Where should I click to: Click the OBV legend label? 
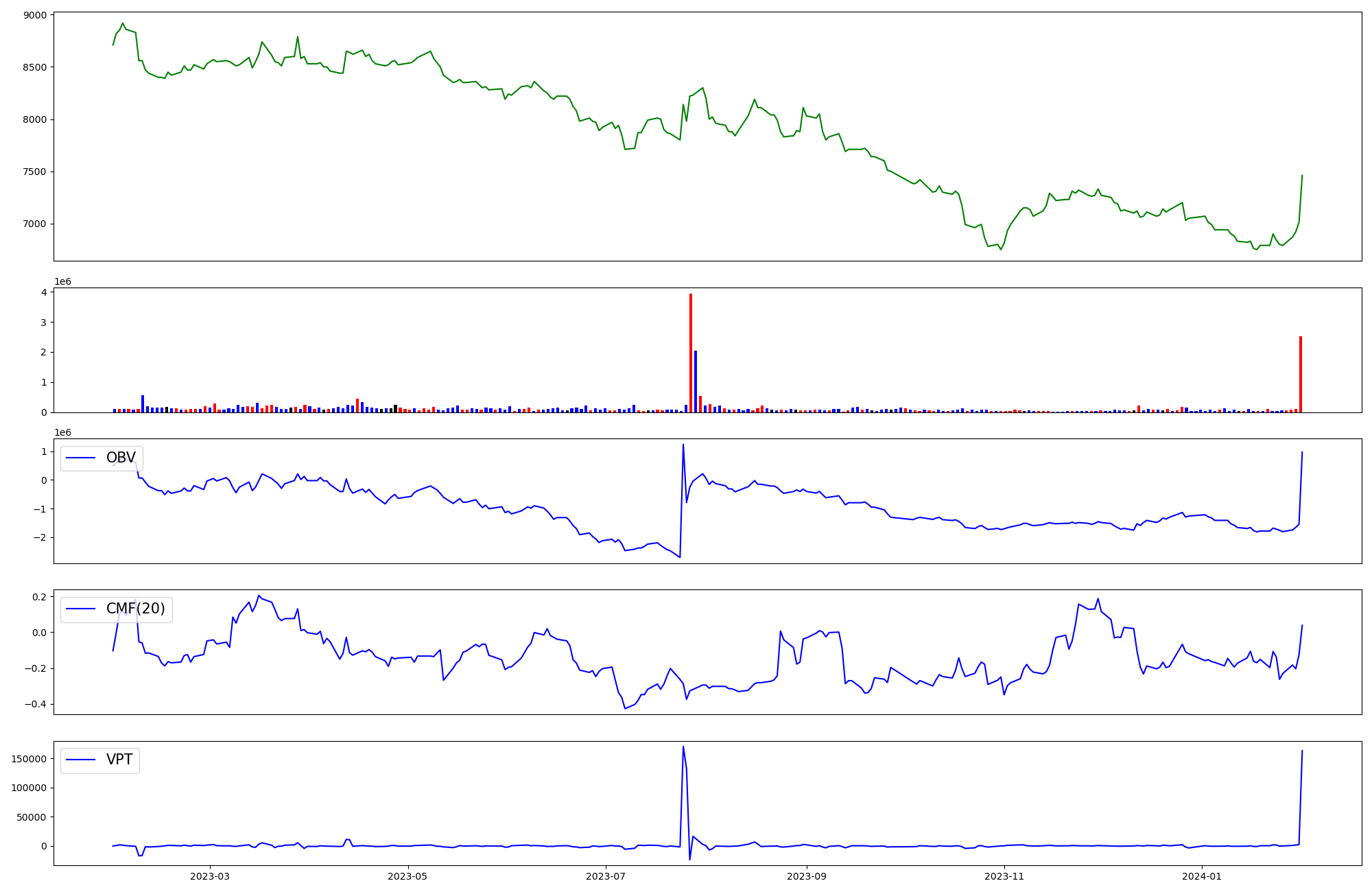[121, 458]
